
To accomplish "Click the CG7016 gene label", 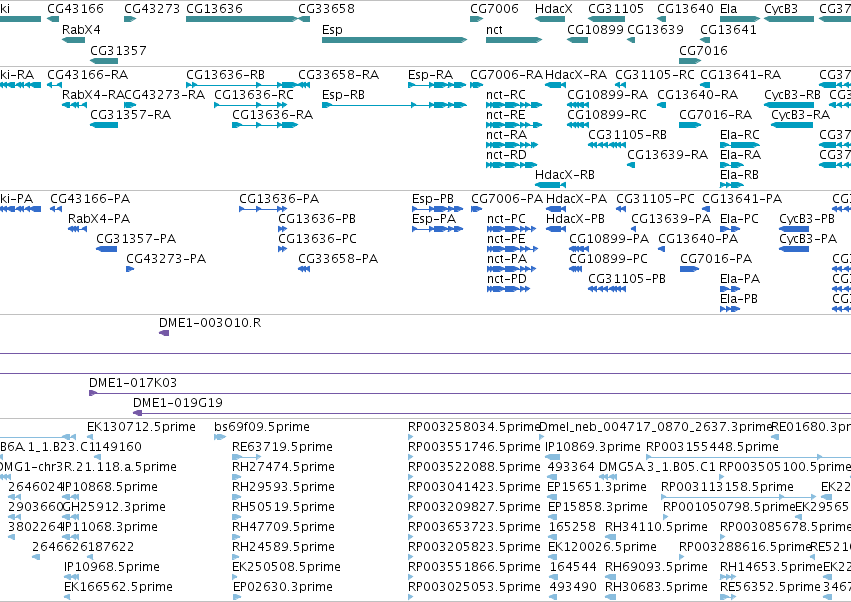I will click(x=703, y=50).
